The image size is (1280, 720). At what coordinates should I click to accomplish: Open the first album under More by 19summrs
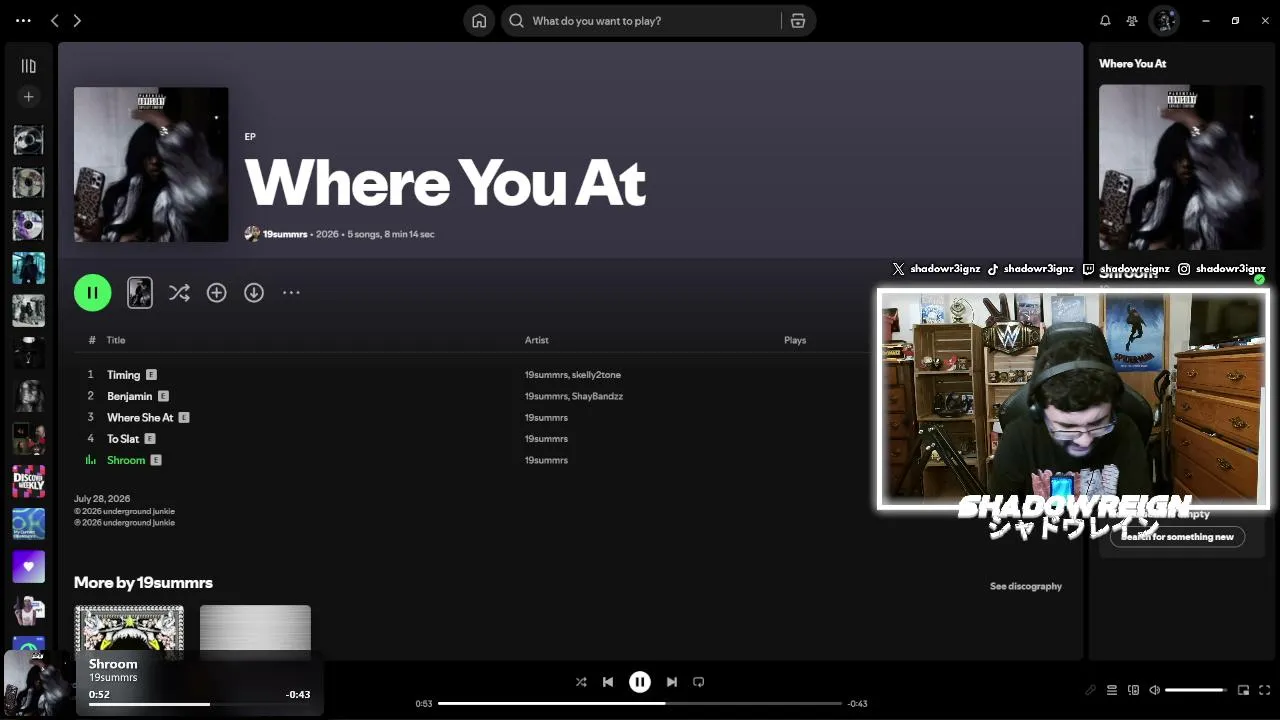click(x=129, y=631)
